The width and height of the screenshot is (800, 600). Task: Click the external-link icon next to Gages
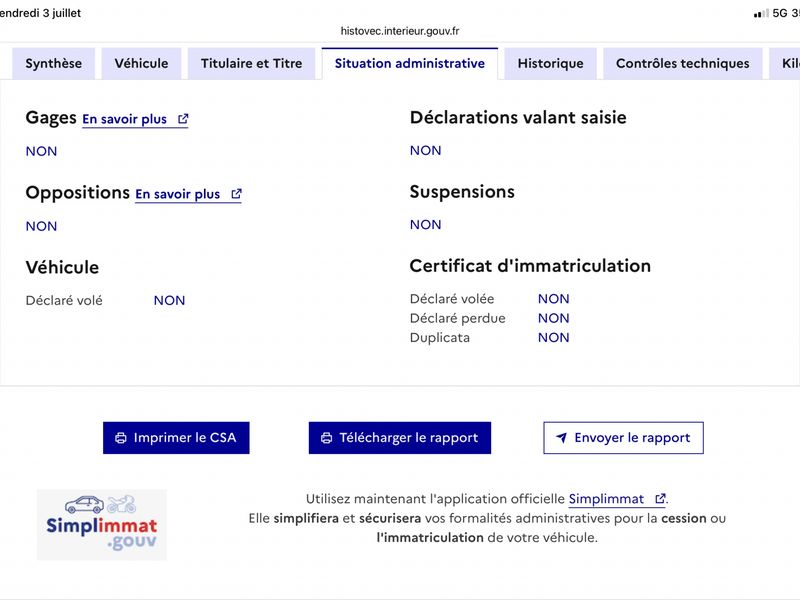coord(183,119)
